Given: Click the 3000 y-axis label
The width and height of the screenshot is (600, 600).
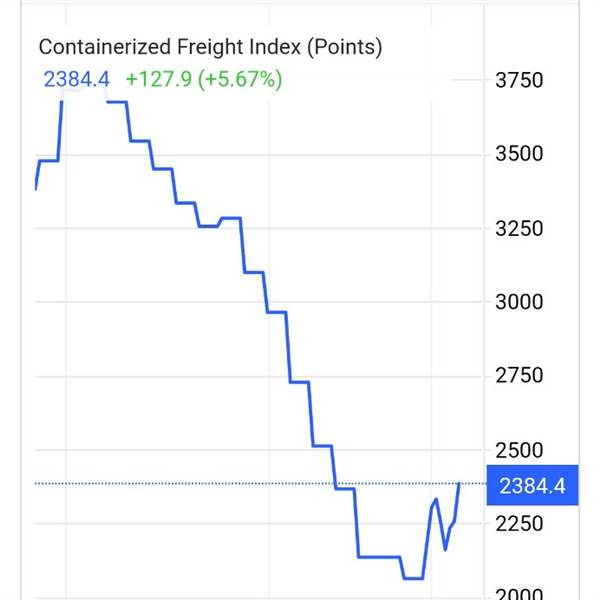Looking at the screenshot, I should pyautogui.click(x=519, y=302).
